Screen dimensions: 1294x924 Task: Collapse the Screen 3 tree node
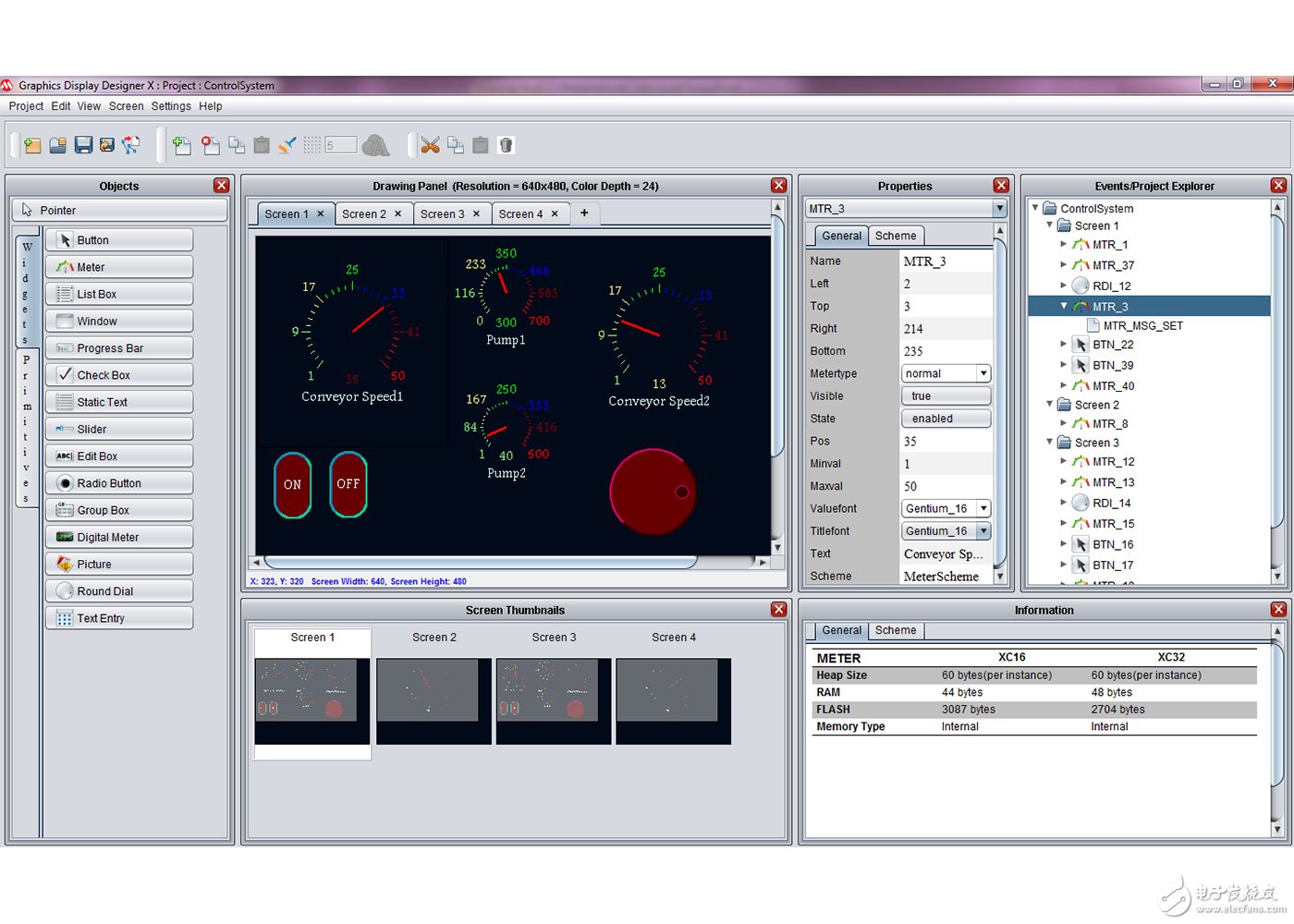(x=1050, y=443)
